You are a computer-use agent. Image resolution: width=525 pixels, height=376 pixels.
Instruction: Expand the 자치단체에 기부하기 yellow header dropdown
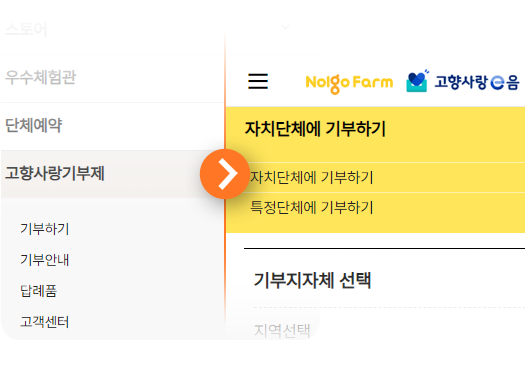(x=376, y=129)
